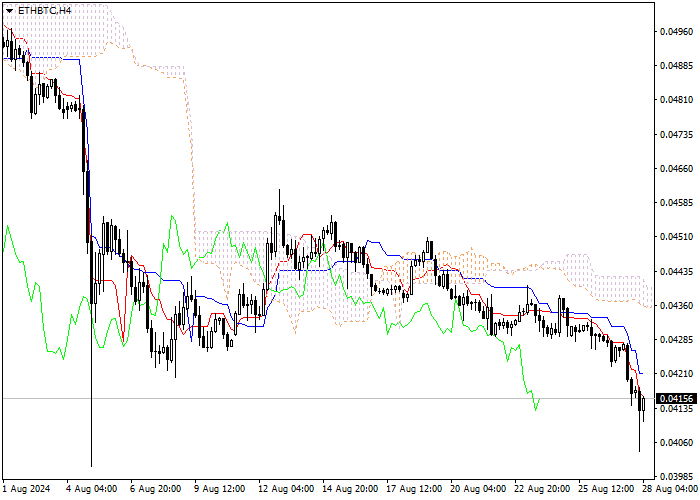Click the 20 Aug 04:00 time label

pos(479,489)
